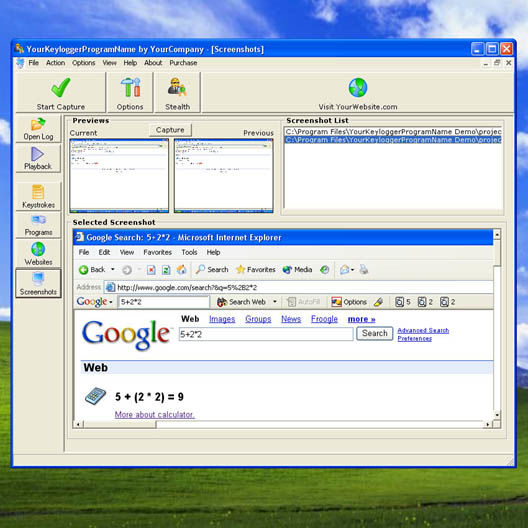Click the Capture button
This screenshot has height=528, width=528.
point(170,130)
